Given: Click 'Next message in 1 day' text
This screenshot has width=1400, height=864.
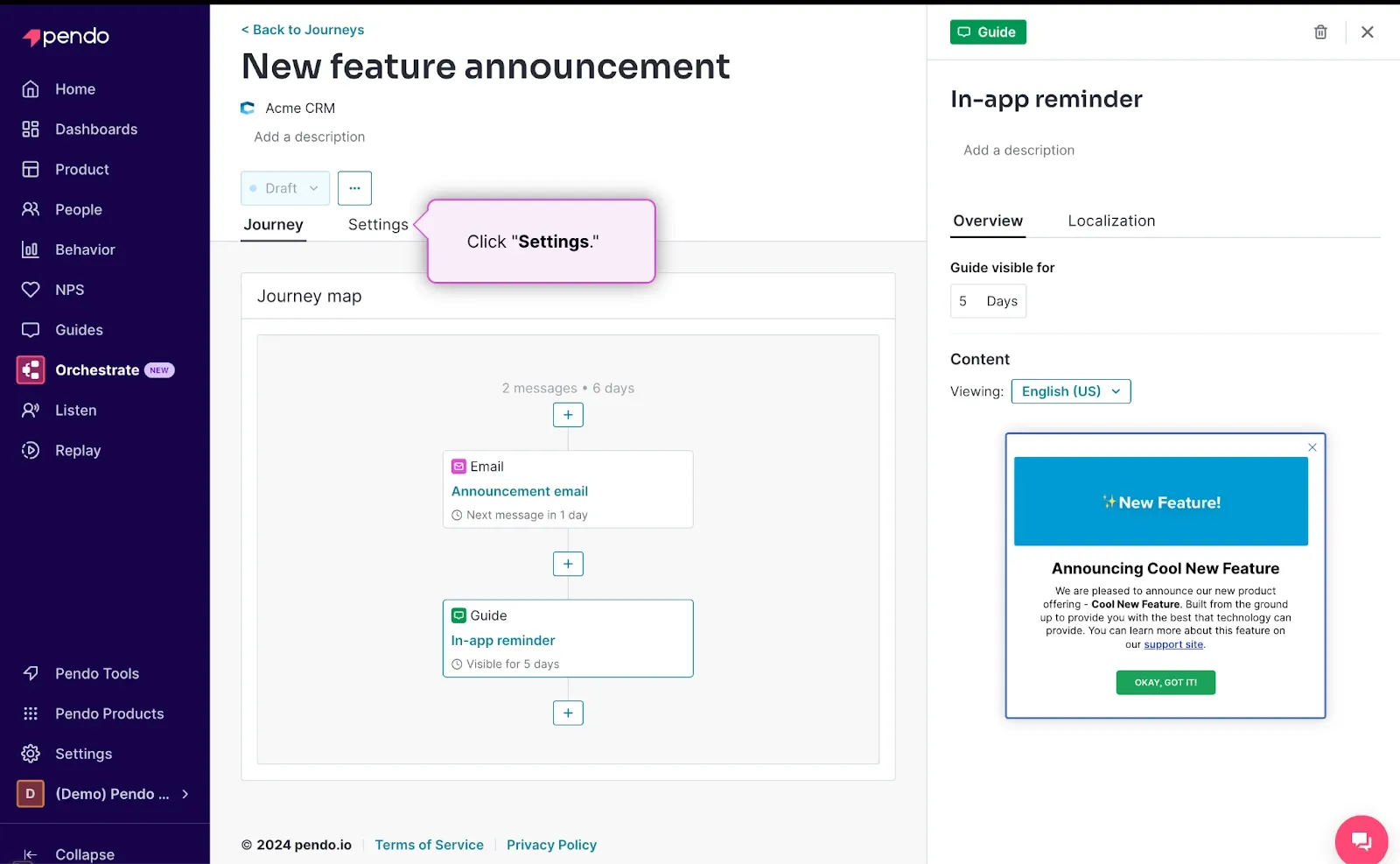Looking at the screenshot, I should (x=527, y=516).
